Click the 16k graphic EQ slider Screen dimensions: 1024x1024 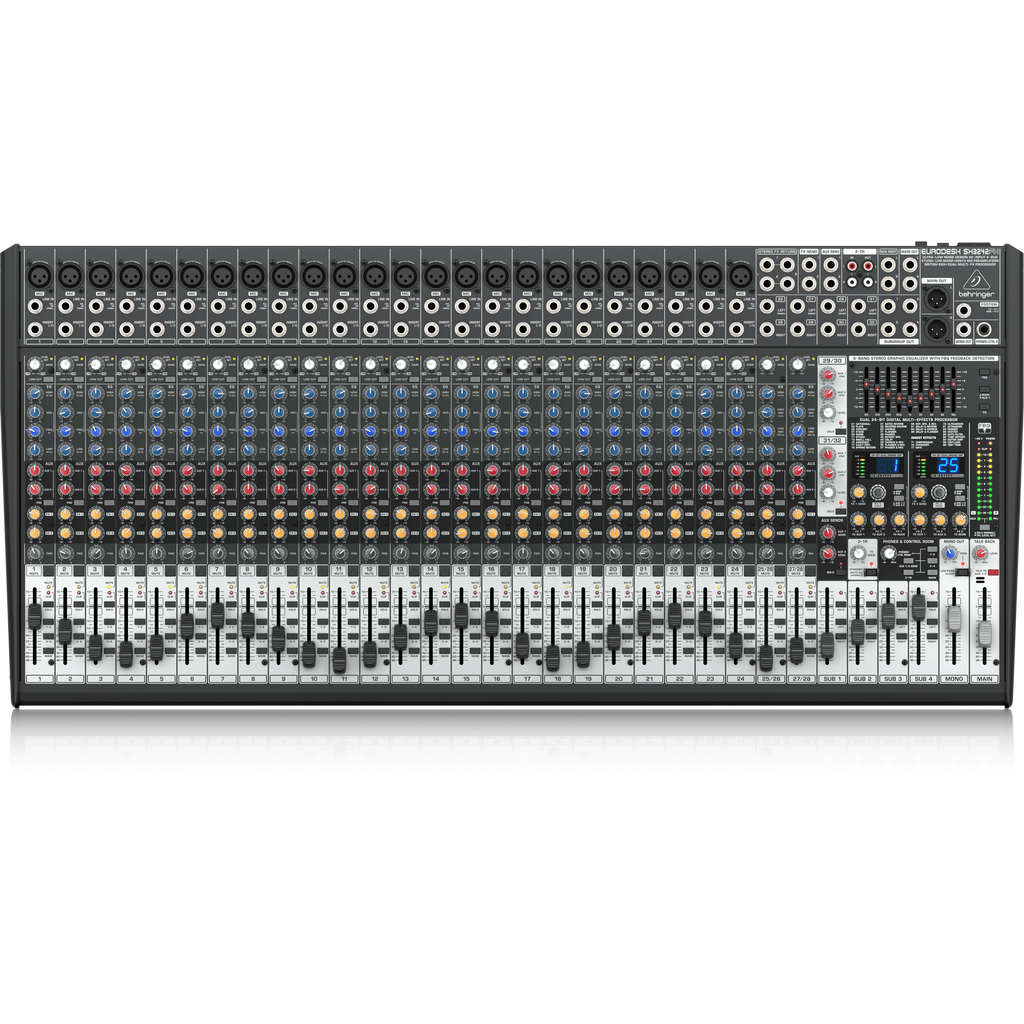tap(953, 384)
